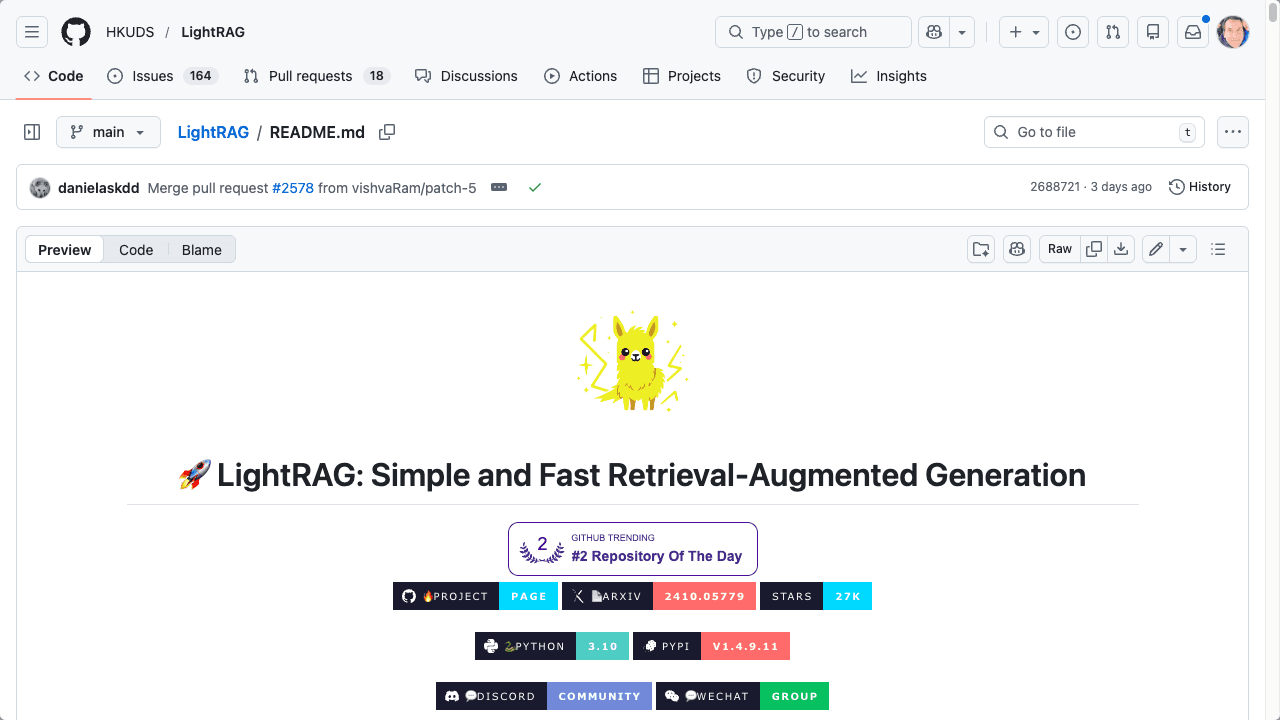The height and width of the screenshot is (720, 1280).
Task: Go to the GitHub homepage logo
Action: 76,32
